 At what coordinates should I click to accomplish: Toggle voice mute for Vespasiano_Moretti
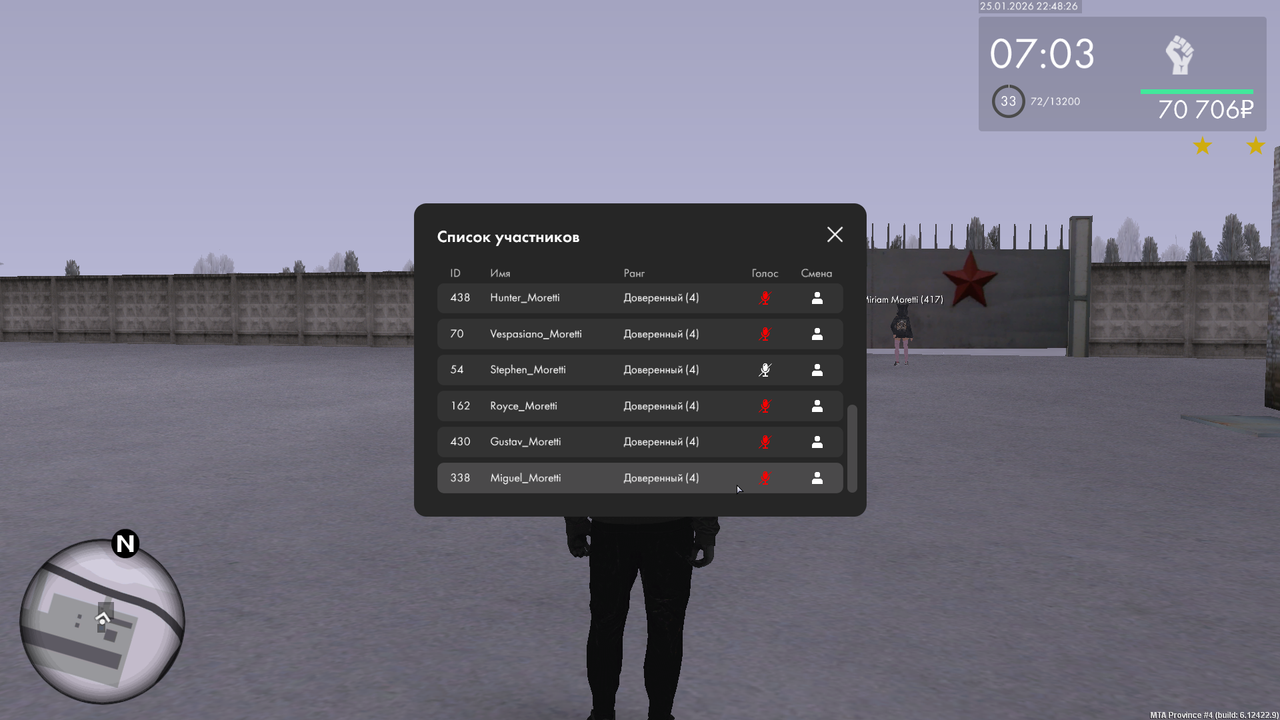pos(765,334)
